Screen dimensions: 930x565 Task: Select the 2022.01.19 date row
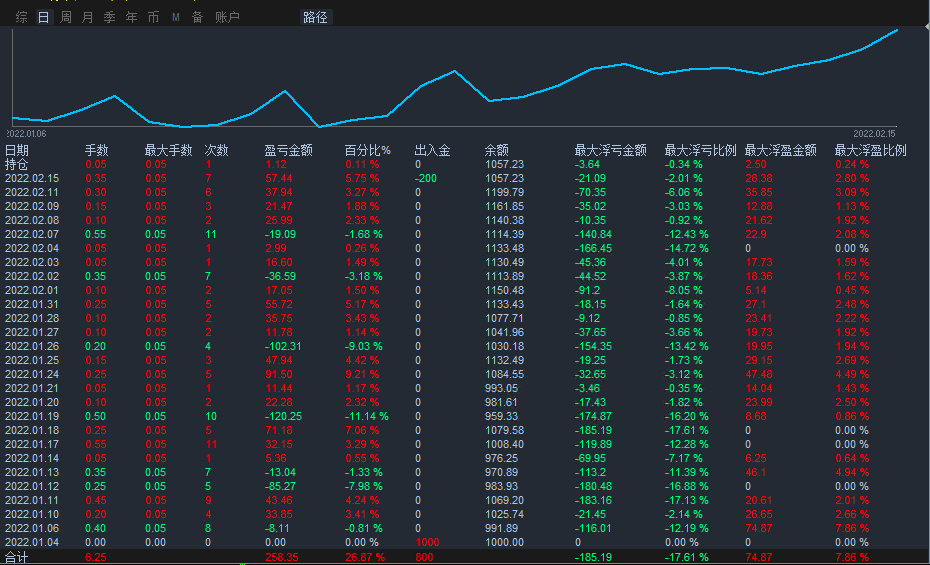[32, 416]
